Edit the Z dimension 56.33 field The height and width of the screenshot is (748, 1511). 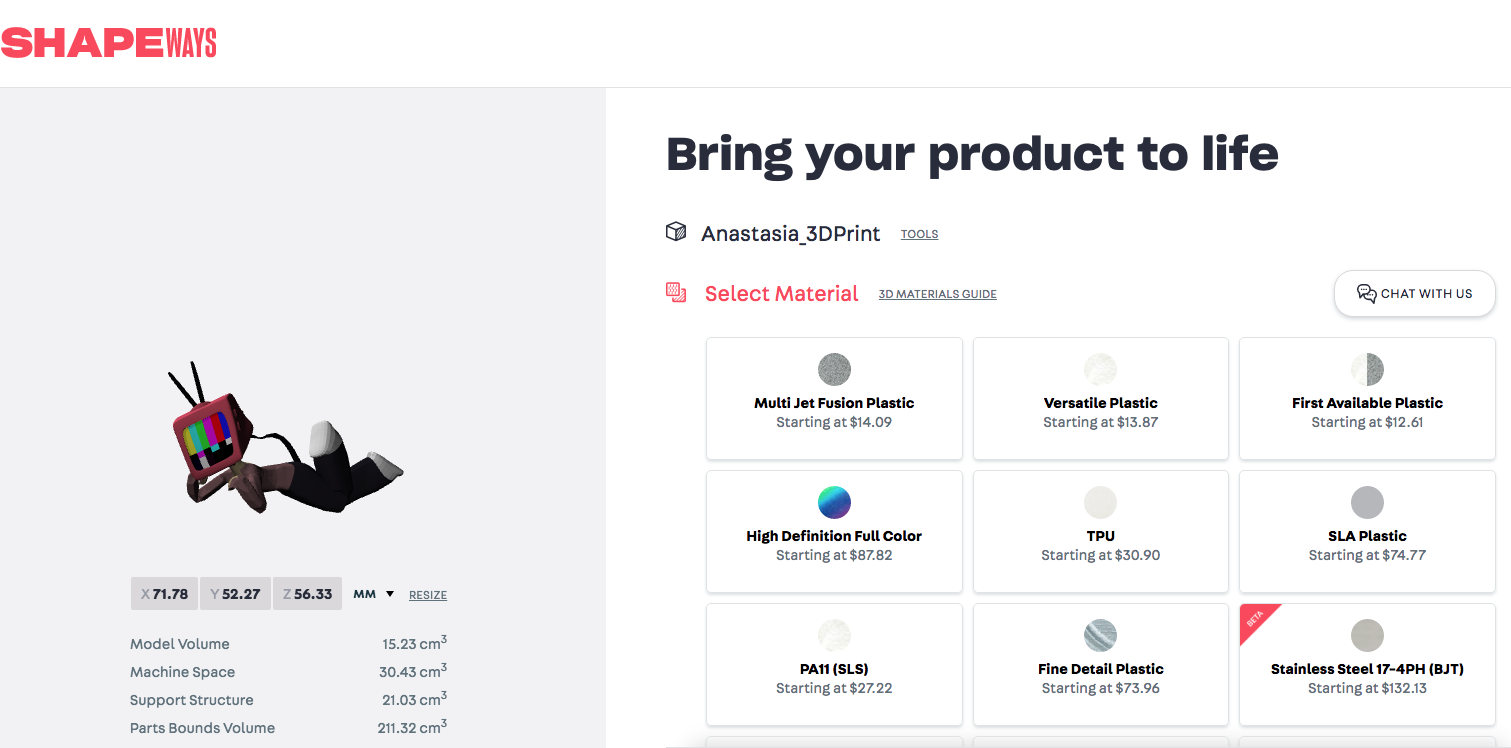307,594
